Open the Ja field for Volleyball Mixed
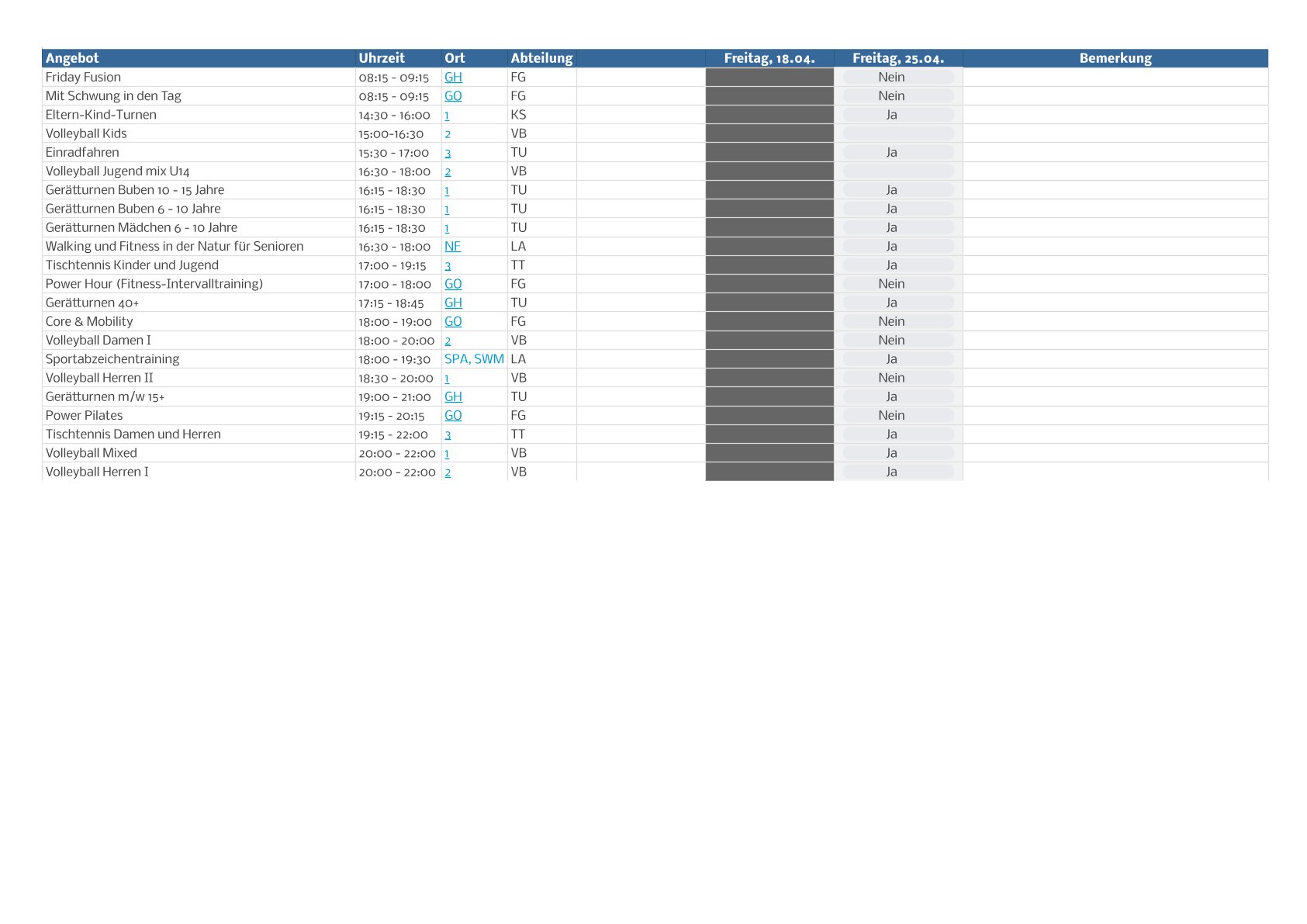Image resolution: width=1307 pixels, height=924 pixels. pos(898,453)
